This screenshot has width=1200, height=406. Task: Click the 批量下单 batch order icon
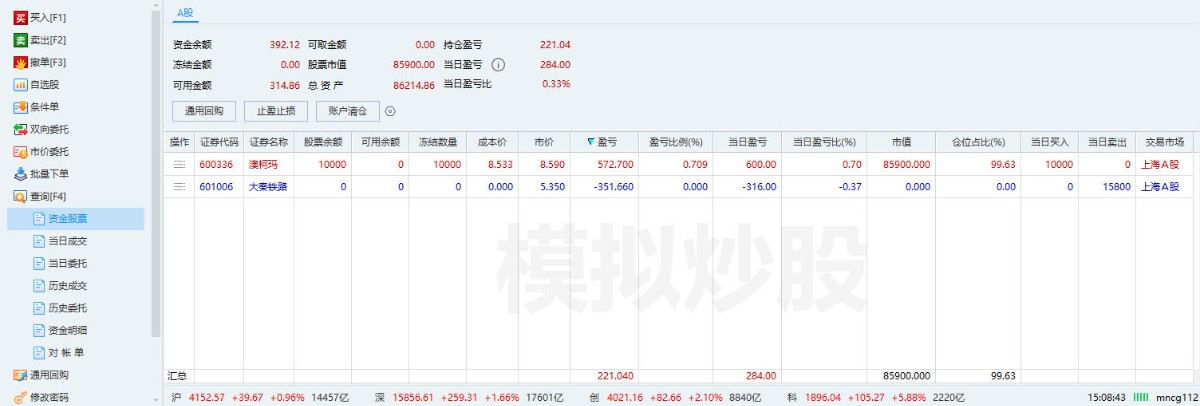(19, 174)
